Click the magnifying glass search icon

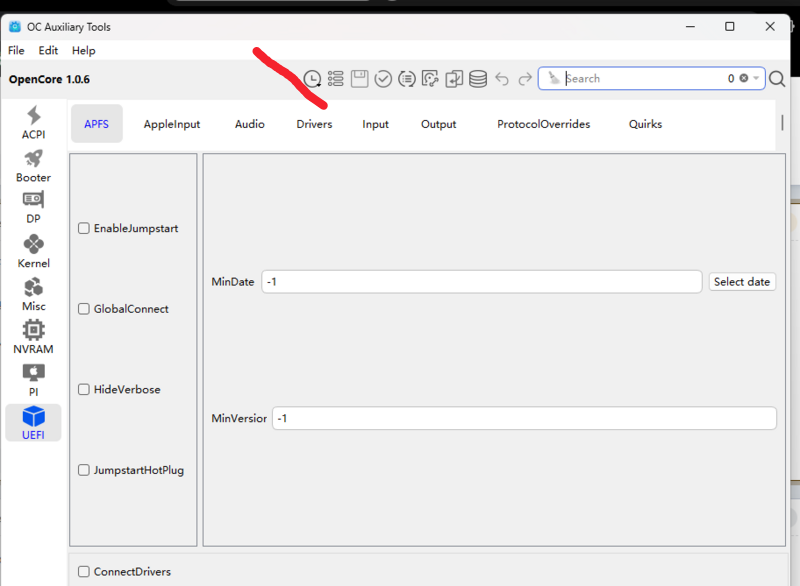coord(777,79)
